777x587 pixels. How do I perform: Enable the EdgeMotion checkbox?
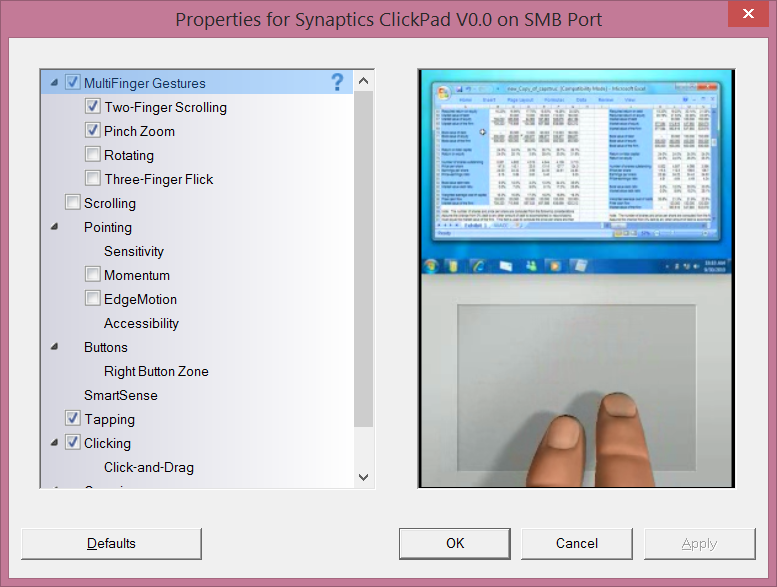coord(93,299)
